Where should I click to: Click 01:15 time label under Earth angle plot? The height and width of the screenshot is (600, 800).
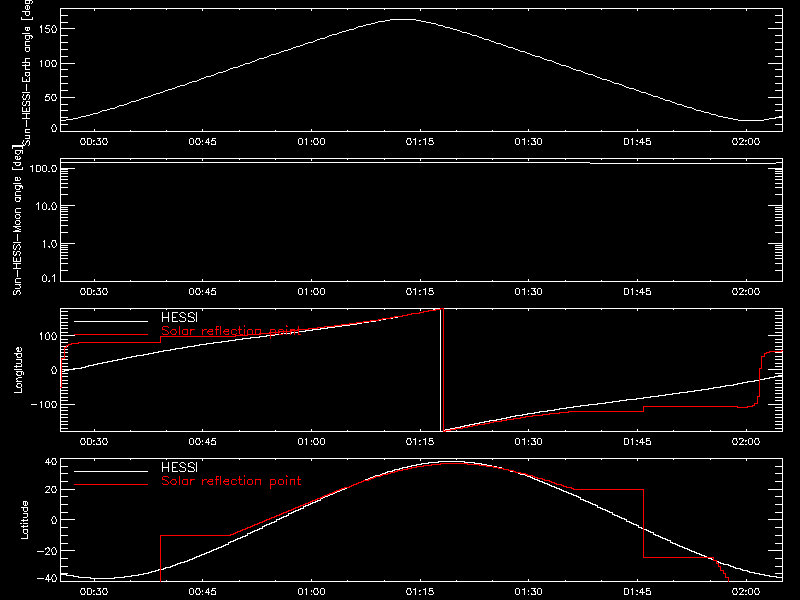tap(420, 142)
